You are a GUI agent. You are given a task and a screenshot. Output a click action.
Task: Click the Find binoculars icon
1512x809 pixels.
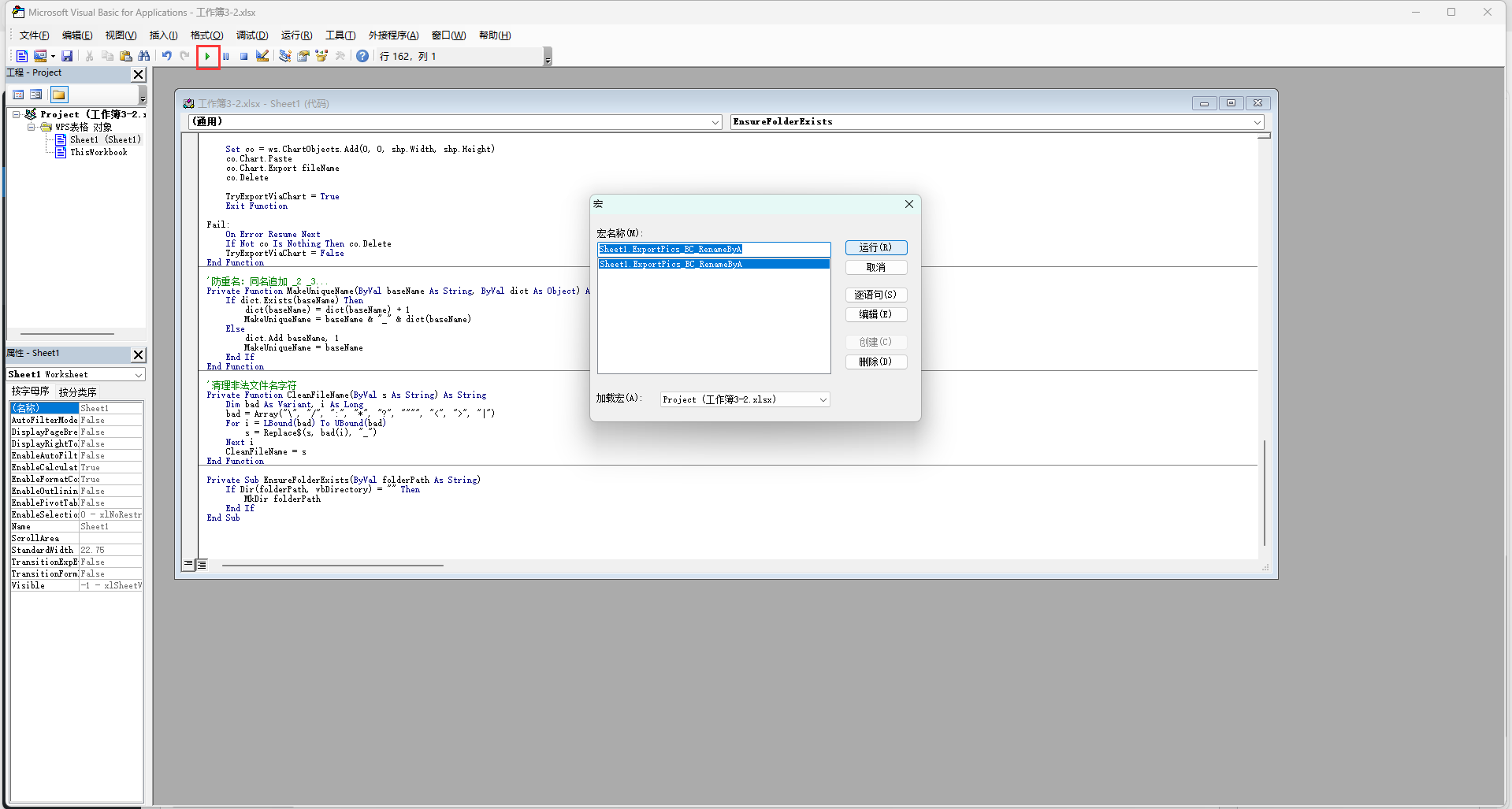[x=143, y=56]
